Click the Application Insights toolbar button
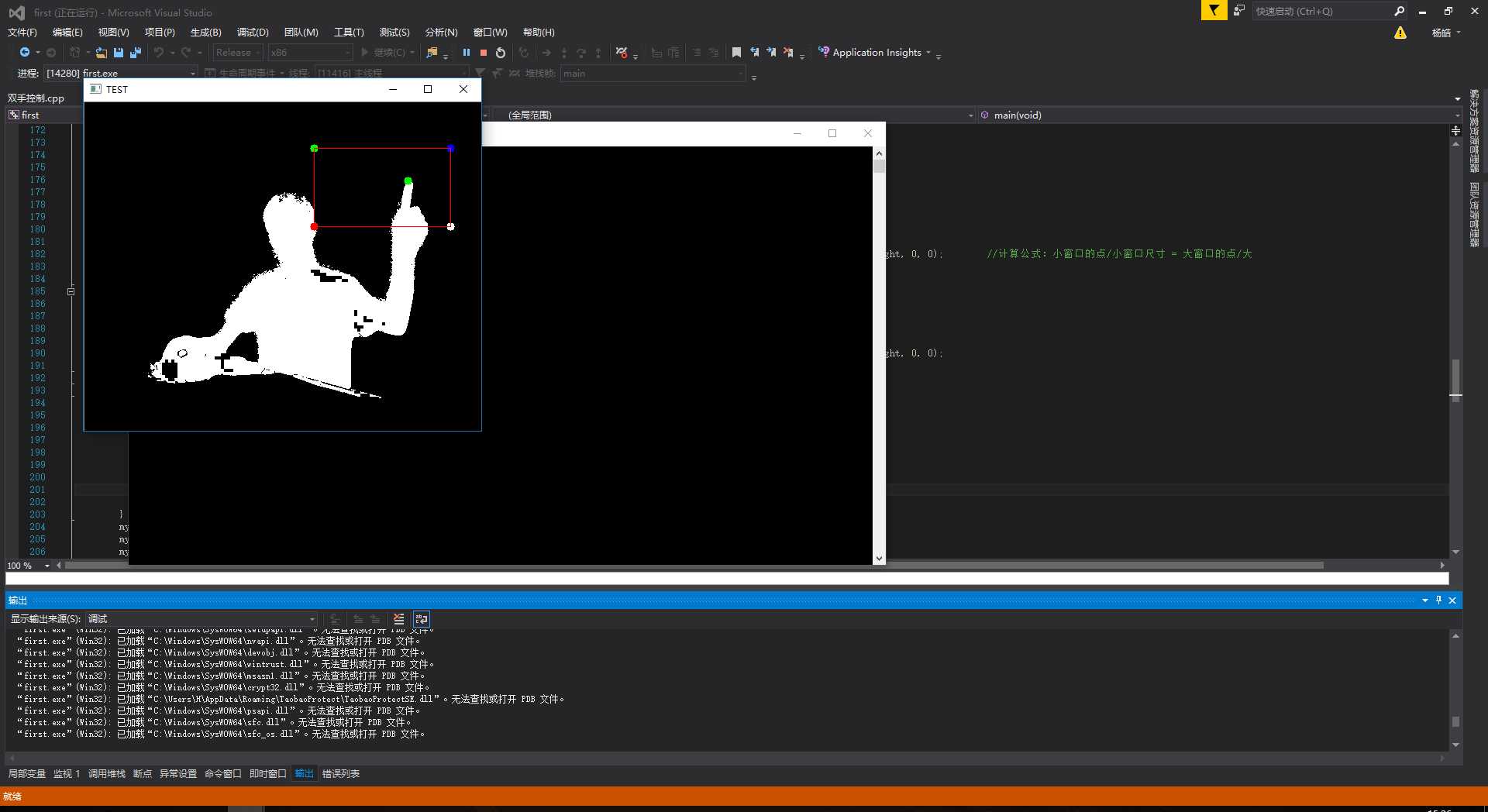This screenshot has height=812, width=1488. click(x=874, y=53)
